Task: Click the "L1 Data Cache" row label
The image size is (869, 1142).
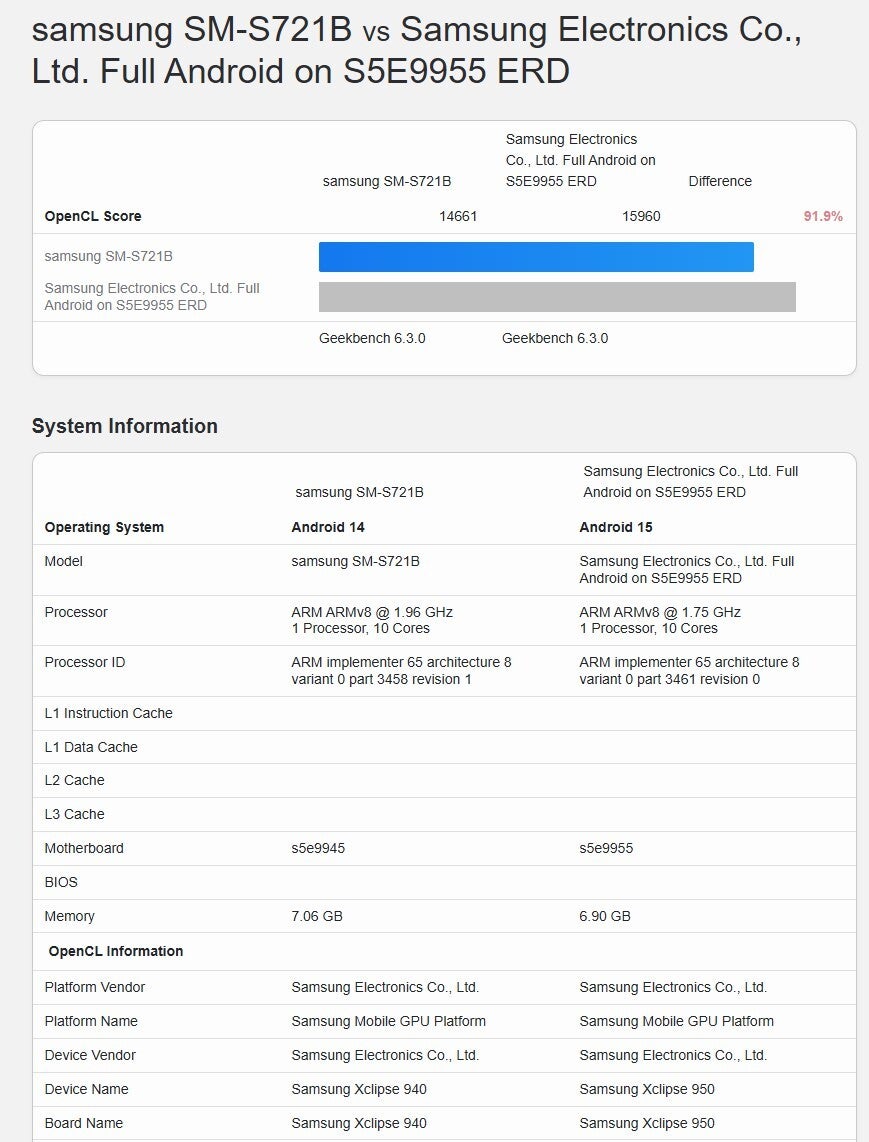Action: [x=91, y=747]
